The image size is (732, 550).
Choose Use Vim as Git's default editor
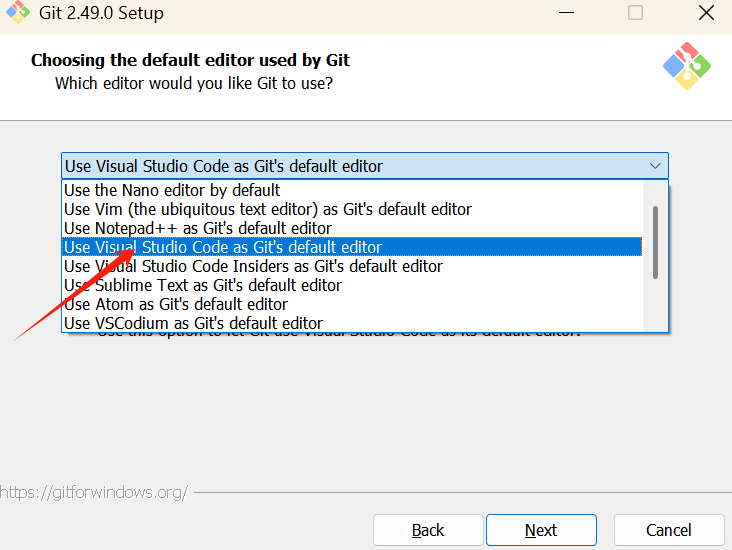point(352,209)
